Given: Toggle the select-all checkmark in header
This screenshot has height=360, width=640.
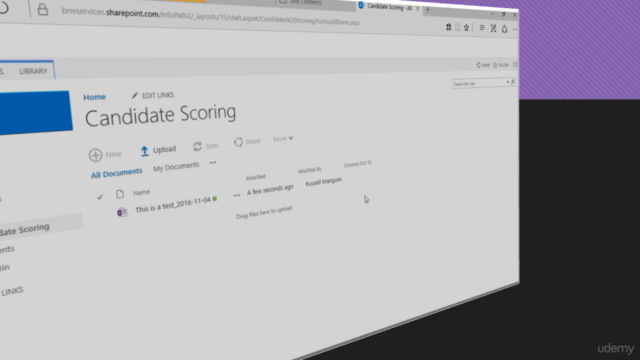Looking at the screenshot, I should pyautogui.click(x=100, y=197).
